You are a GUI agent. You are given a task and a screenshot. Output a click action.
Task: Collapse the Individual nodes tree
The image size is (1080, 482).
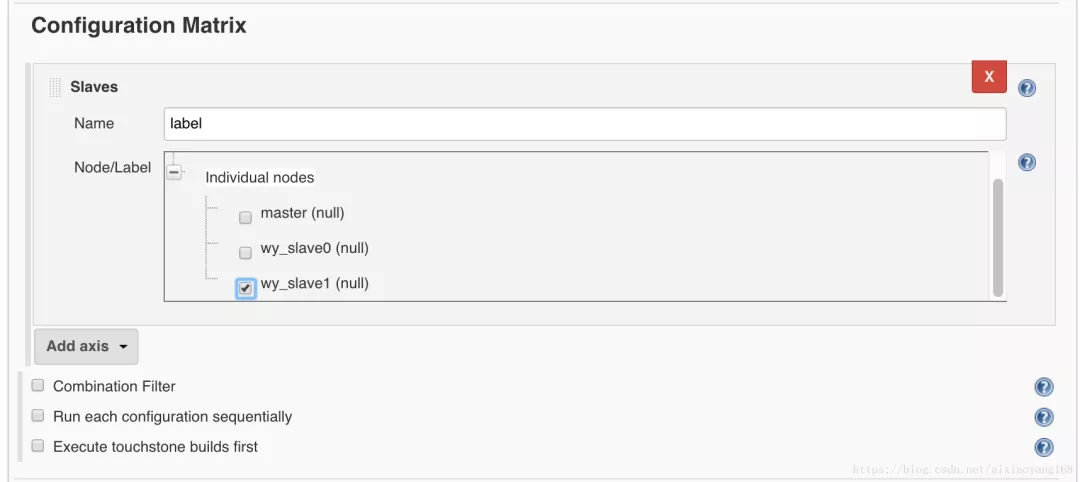click(174, 172)
